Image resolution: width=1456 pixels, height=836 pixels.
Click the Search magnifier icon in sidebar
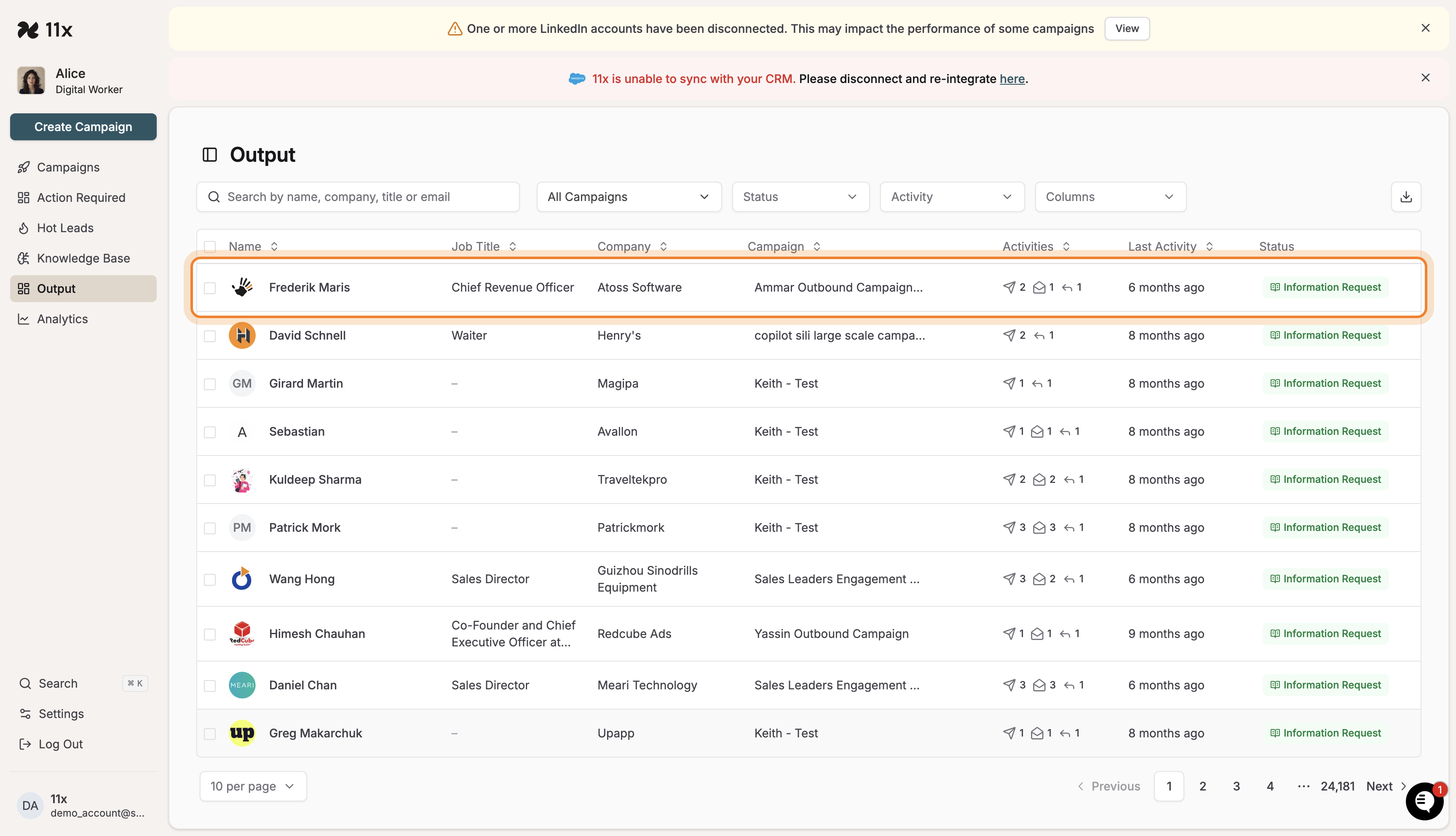(25, 683)
